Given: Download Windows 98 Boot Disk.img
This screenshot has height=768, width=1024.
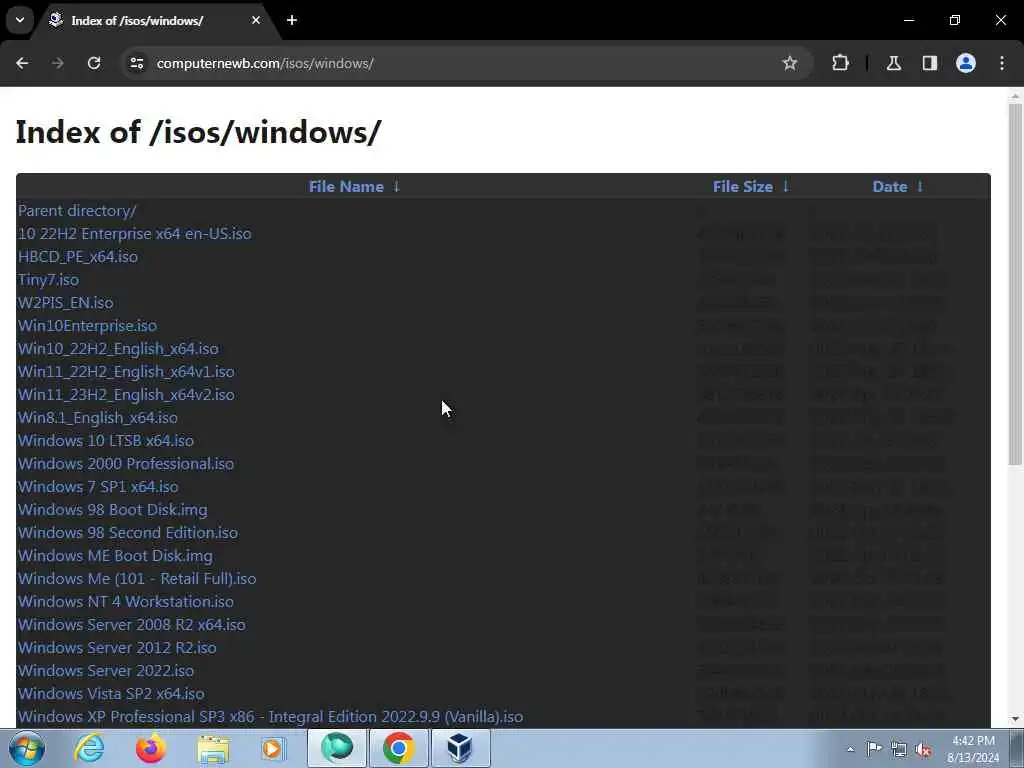Looking at the screenshot, I should [x=112, y=509].
